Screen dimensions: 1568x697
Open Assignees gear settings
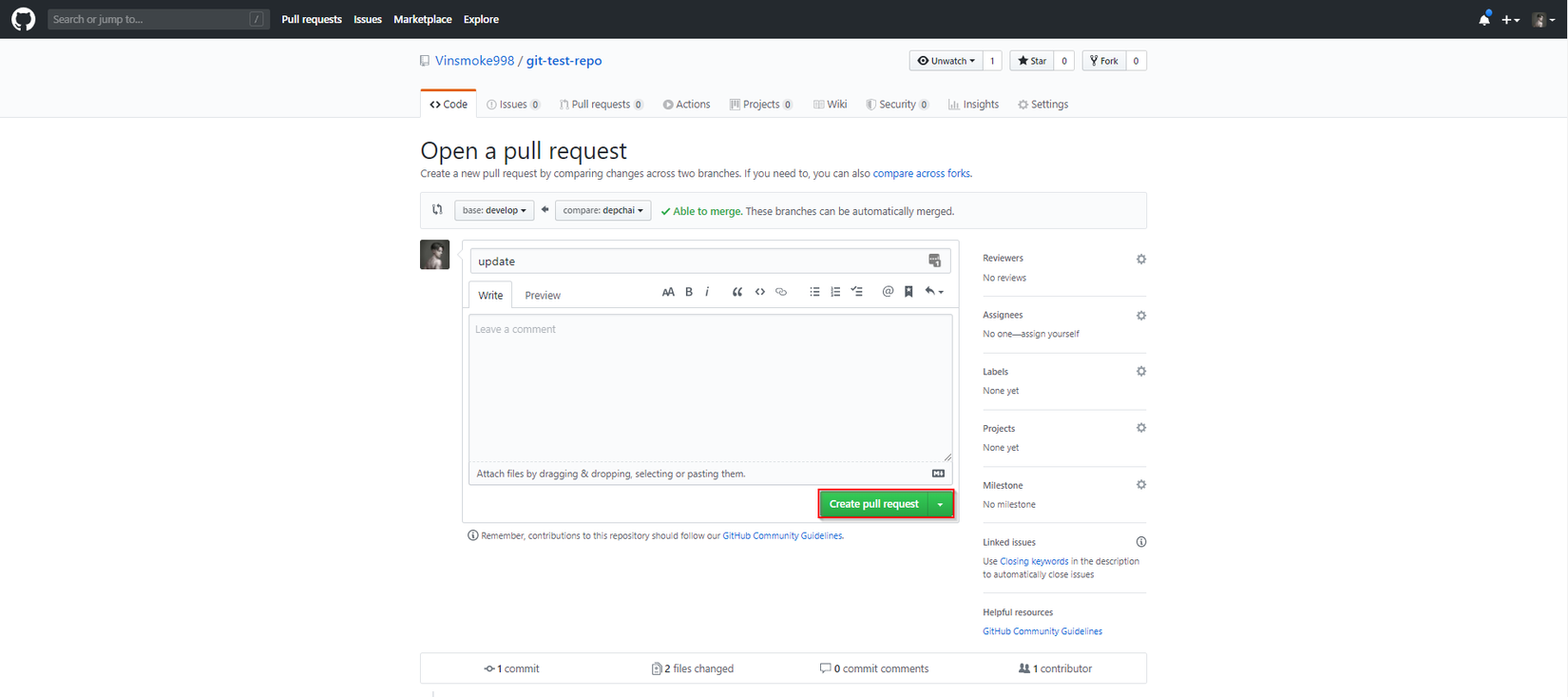point(1141,315)
